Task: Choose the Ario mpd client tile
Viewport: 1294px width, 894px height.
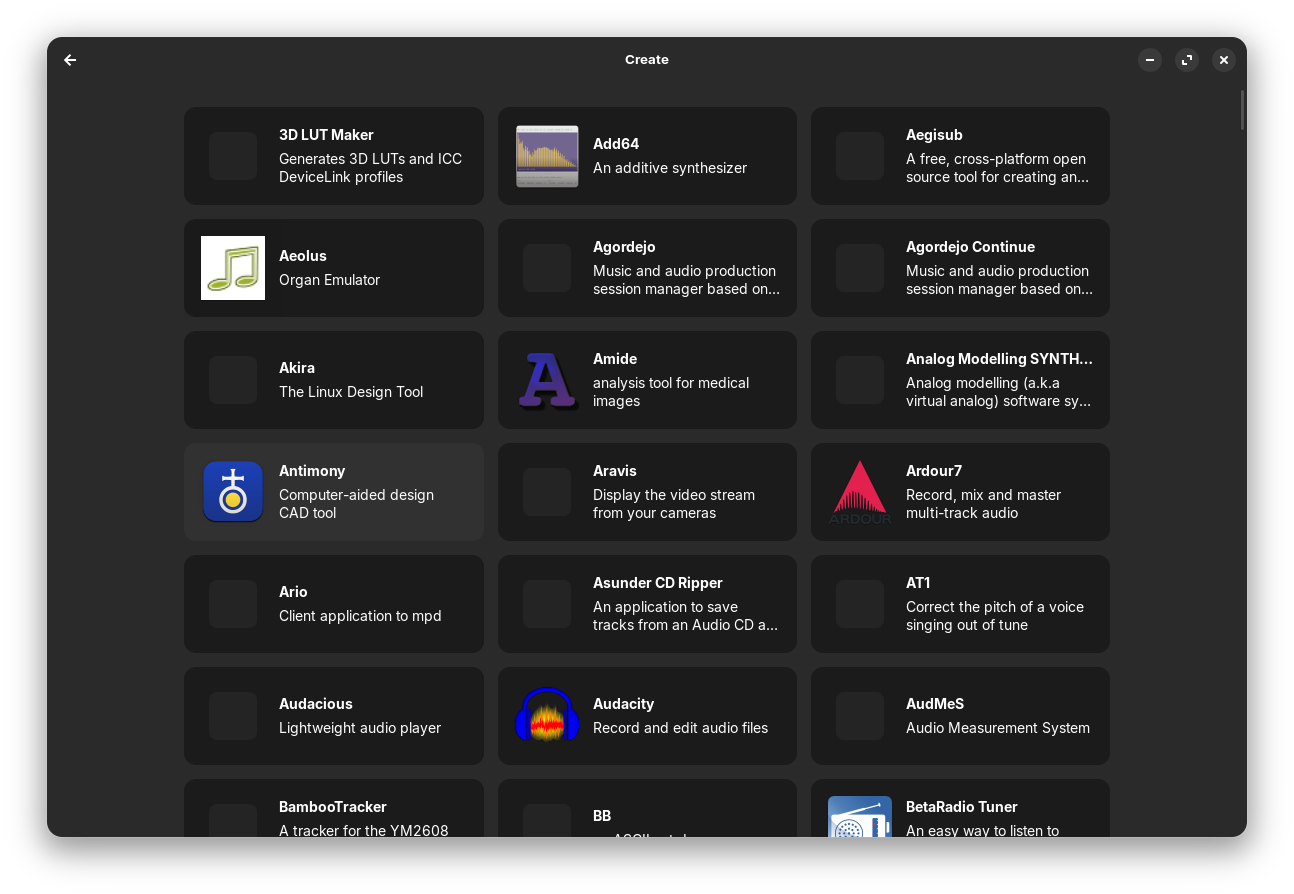Action: [x=334, y=604]
